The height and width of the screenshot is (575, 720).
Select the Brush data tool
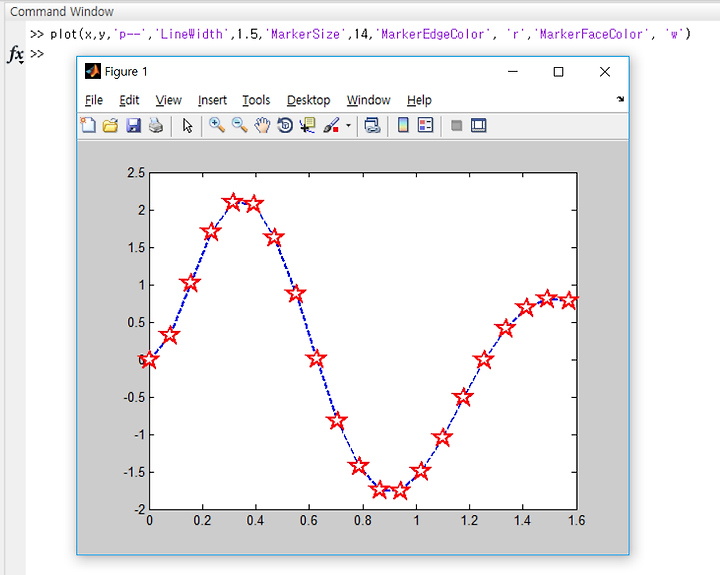click(332, 125)
